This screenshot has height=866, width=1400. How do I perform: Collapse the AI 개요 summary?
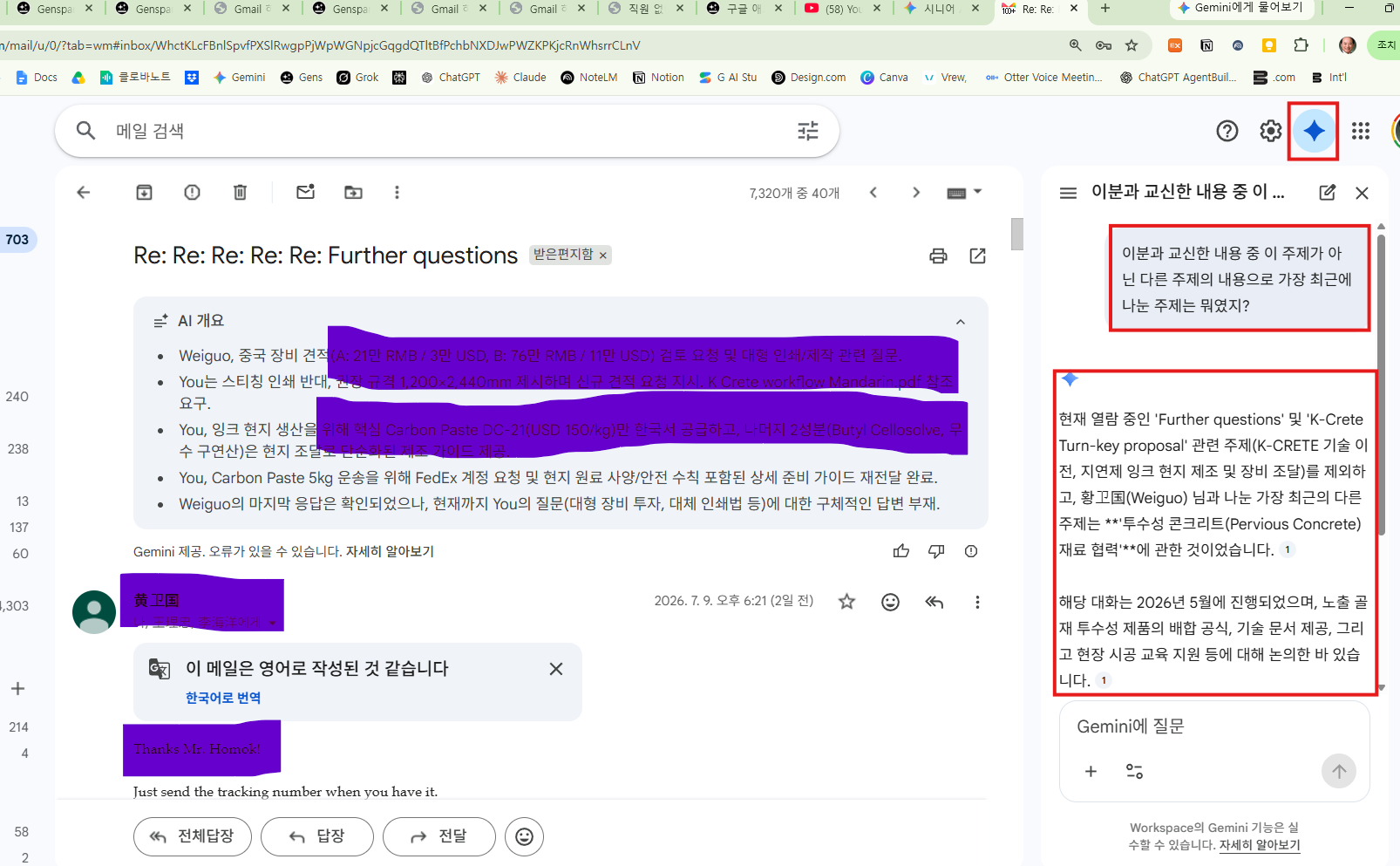[961, 322]
